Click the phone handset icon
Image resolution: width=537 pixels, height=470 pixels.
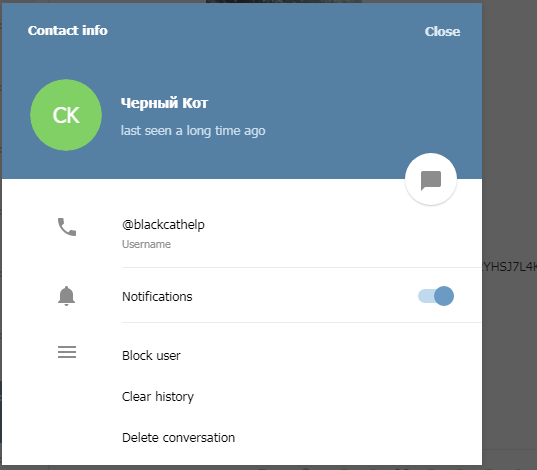(67, 227)
